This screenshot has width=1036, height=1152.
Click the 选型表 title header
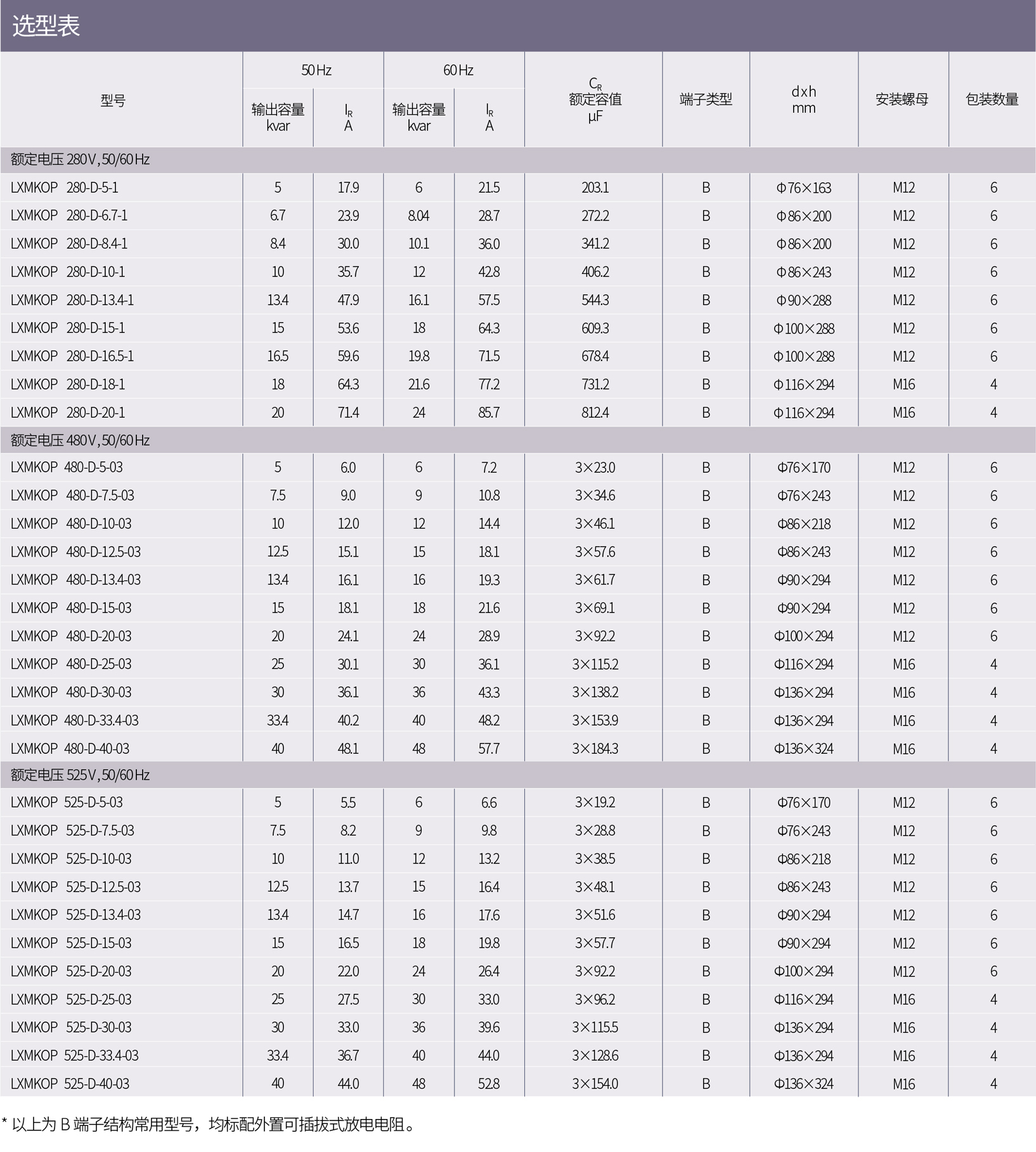point(46,26)
